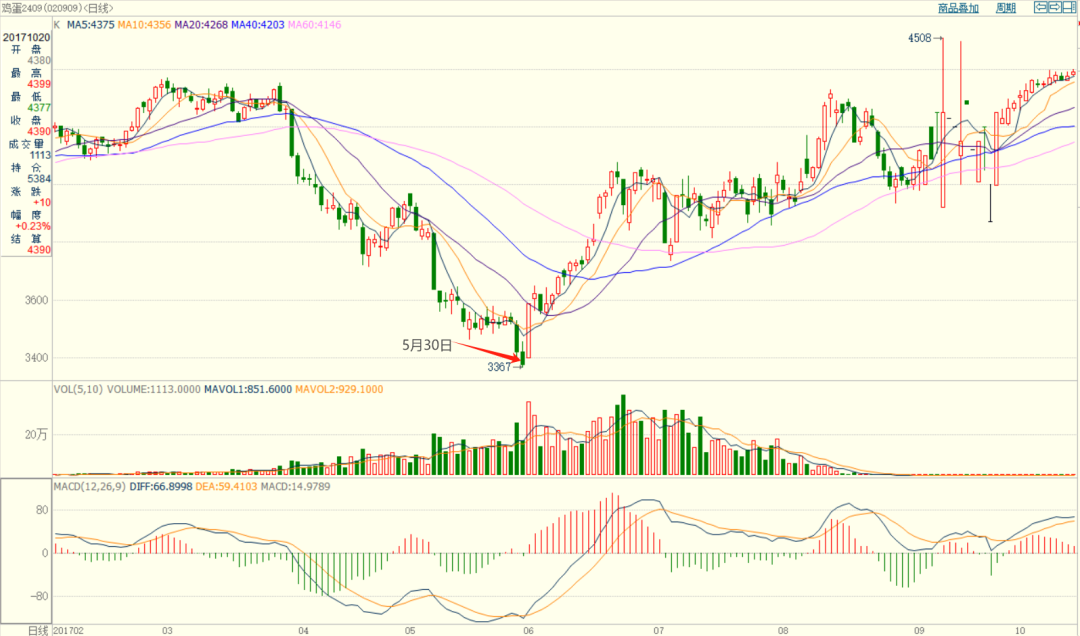Click the 5月30日 annotation text
The height and width of the screenshot is (636, 1080).
(x=427, y=346)
